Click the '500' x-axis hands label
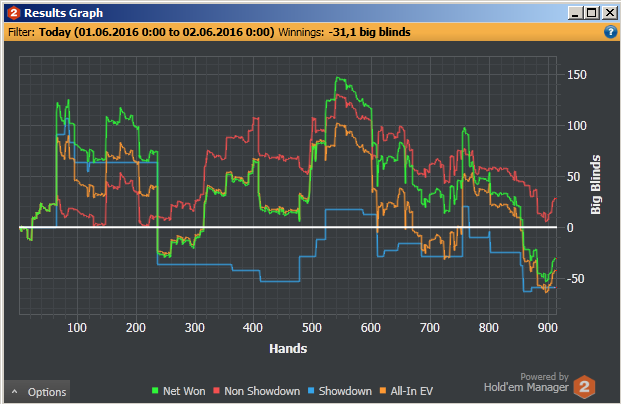The width and height of the screenshot is (623, 407). [312, 328]
